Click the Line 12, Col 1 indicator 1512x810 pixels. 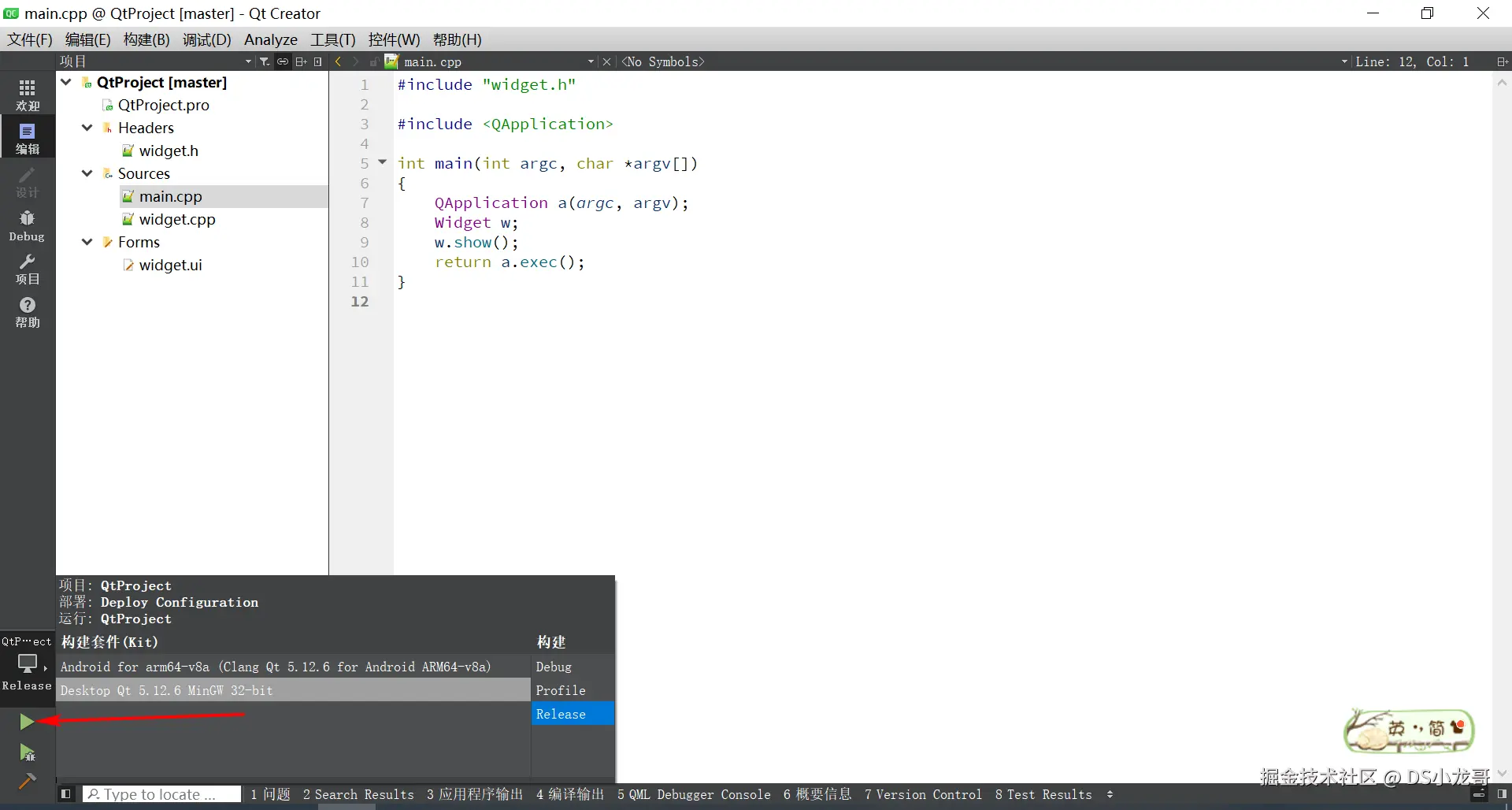coord(1412,61)
